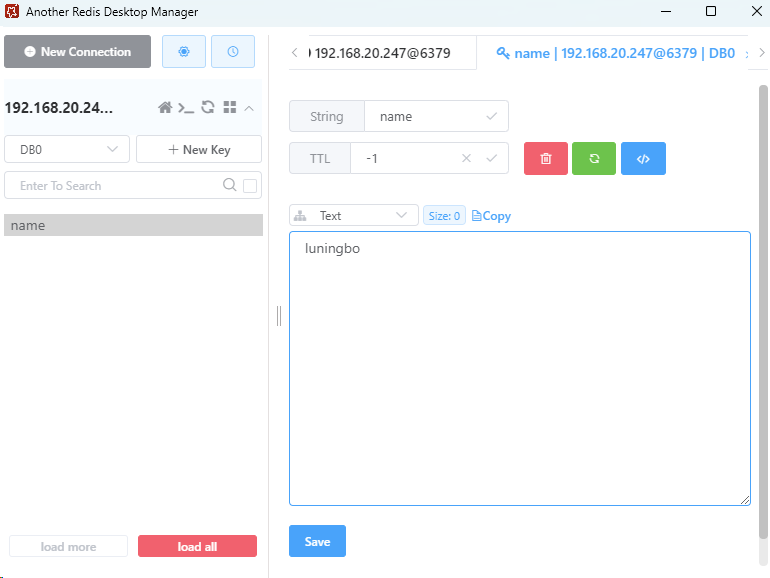Maximize the application window

click(711, 11)
